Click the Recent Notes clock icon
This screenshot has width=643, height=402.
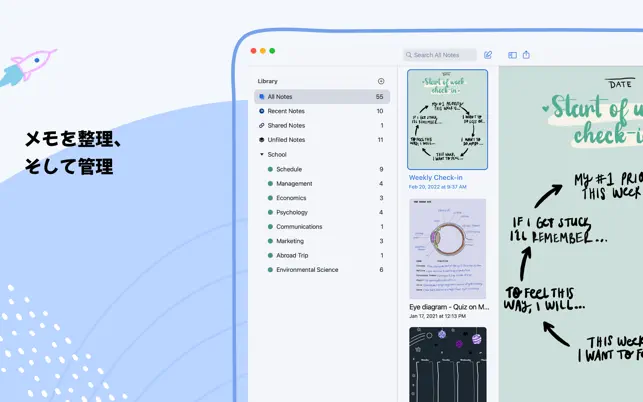(x=262, y=111)
